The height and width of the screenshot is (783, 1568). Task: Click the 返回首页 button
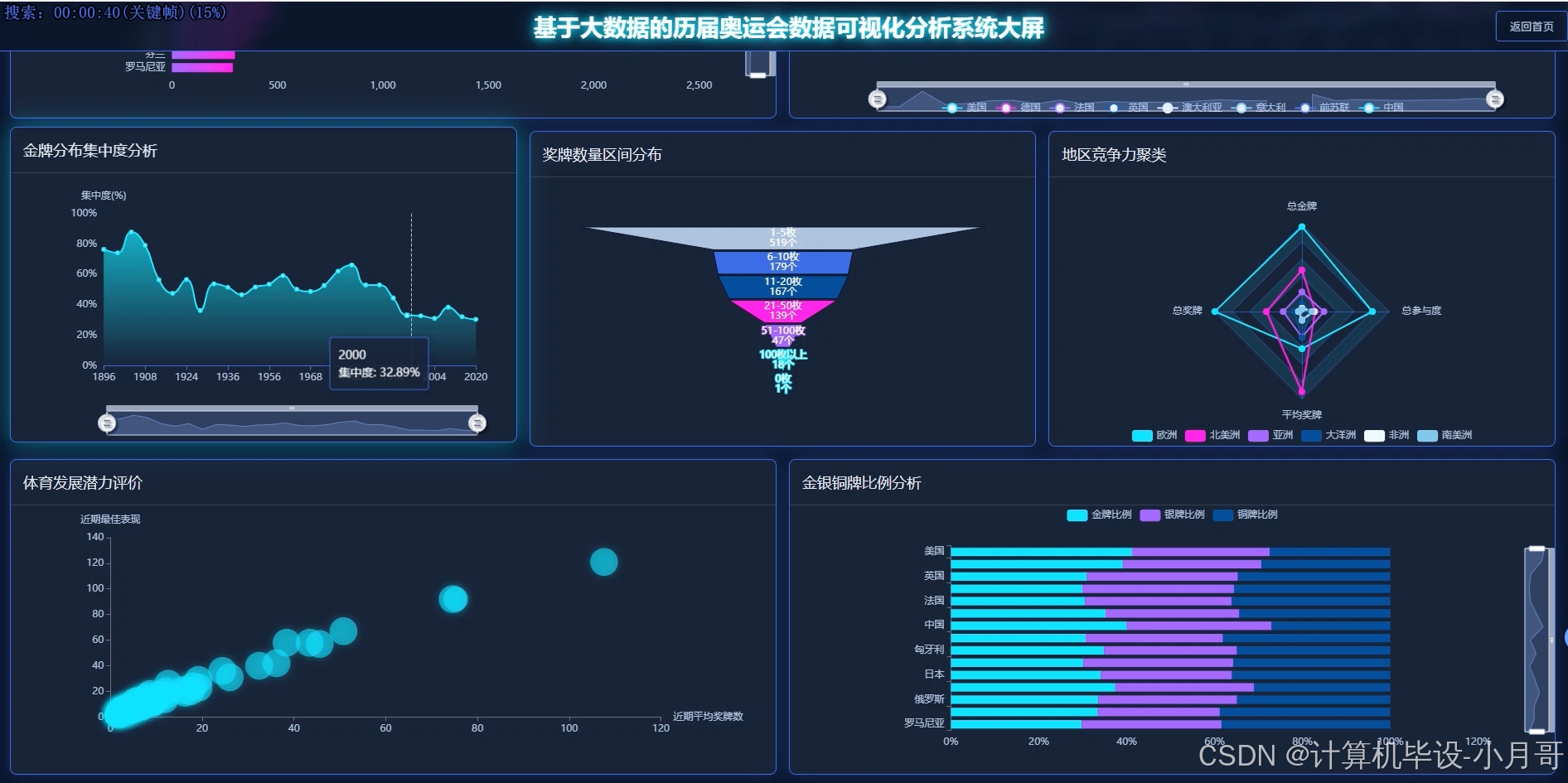(x=1530, y=26)
